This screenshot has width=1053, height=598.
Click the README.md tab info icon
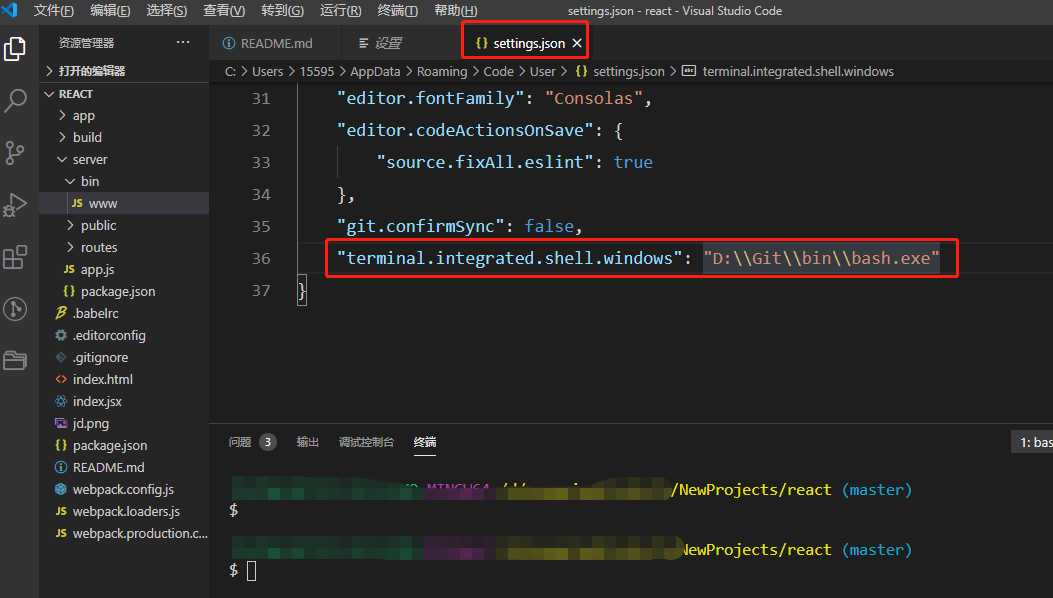229,43
